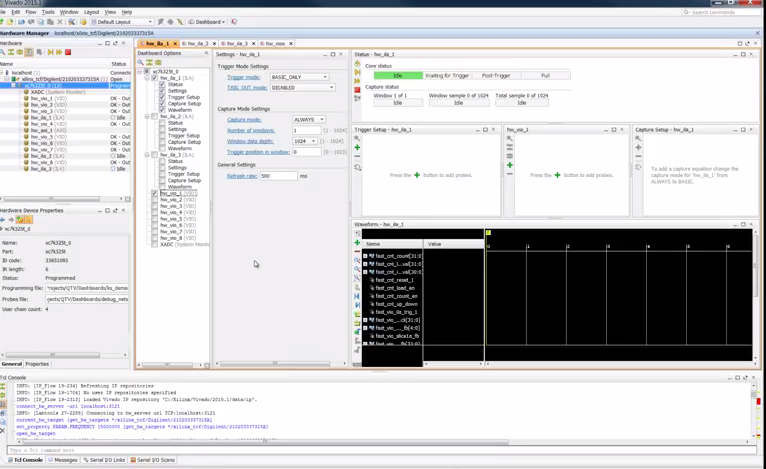This screenshot has height=469, width=766.
Task: Enable hw_vio_2 checkbox in Dashboard Options
Action: (x=155, y=200)
